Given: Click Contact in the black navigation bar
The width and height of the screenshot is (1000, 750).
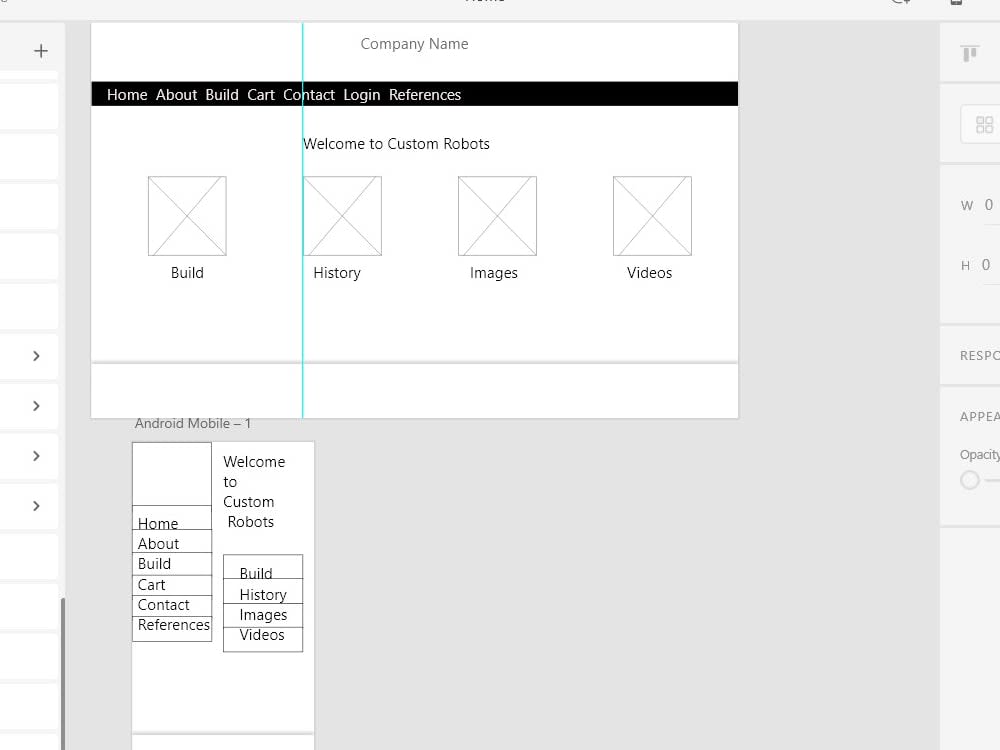Looking at the screenshot, I should 309,95.
